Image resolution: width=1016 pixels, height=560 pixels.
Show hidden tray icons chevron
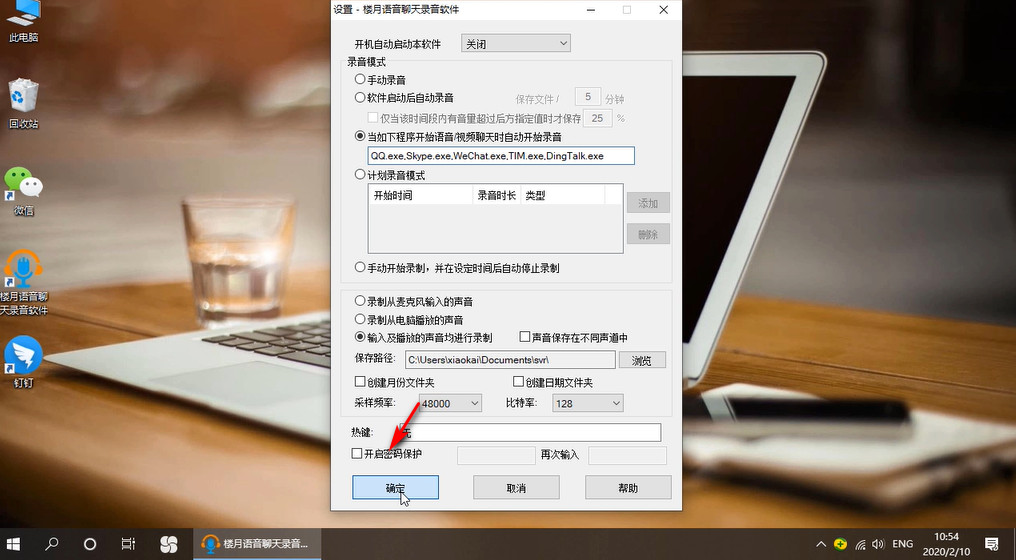point(821,544)
